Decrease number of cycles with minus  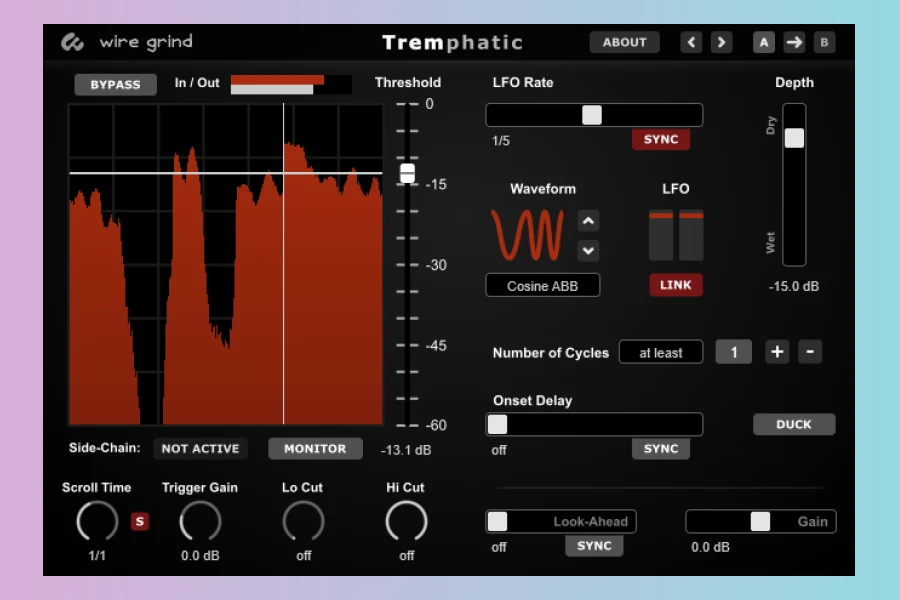(810, 352)
